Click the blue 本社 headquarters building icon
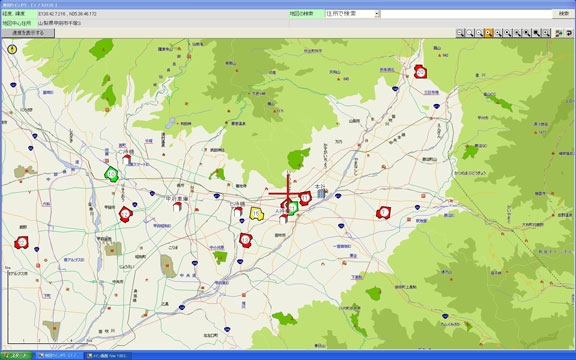Viewport: 576px width, 360px height. (321, 194)
